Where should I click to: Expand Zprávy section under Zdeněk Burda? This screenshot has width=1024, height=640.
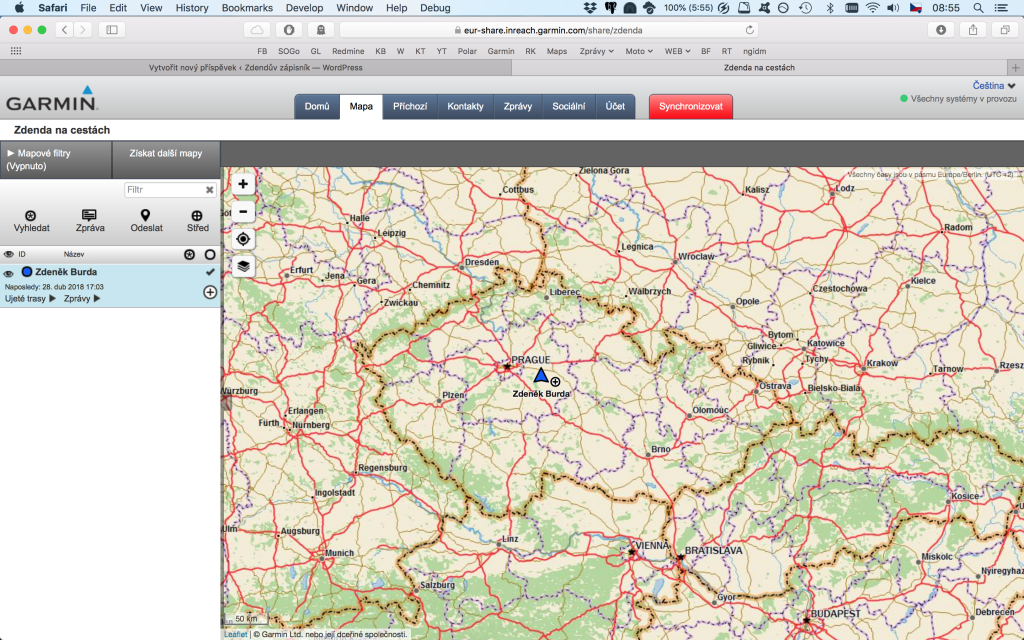pyautogui.click(x=82, y=298)
